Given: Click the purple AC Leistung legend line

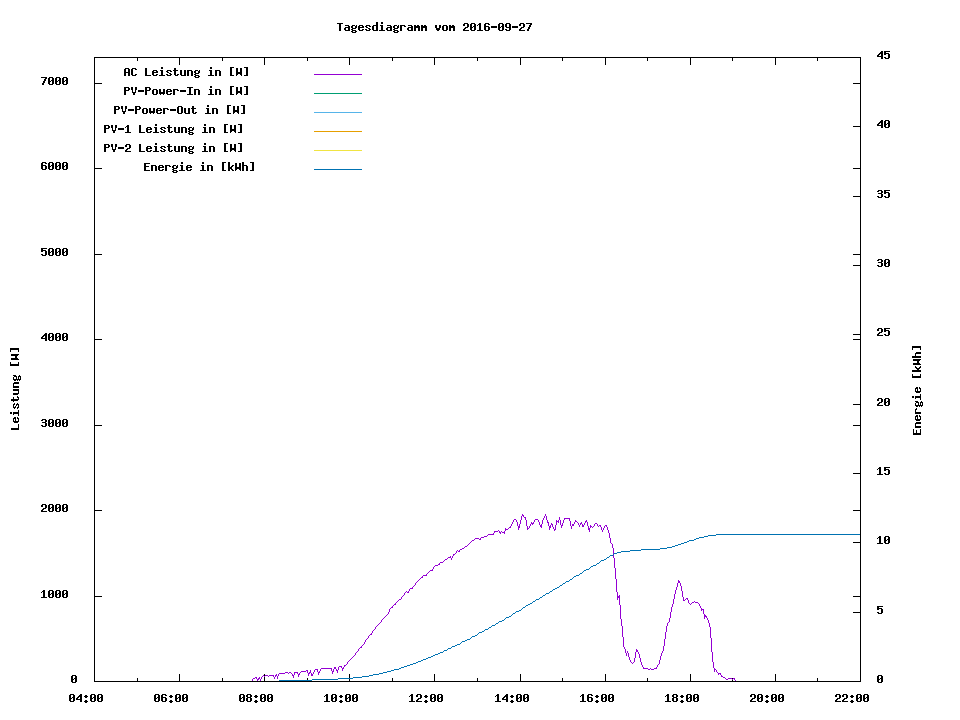Looking at the screenshot, I should (337, 73).
